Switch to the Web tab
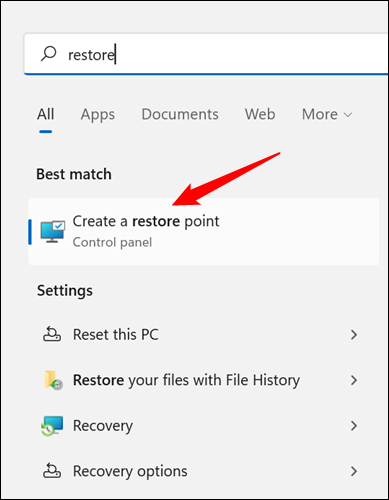Image resolution: width=389 pixels, height=500 pixels. coord(260,114)
